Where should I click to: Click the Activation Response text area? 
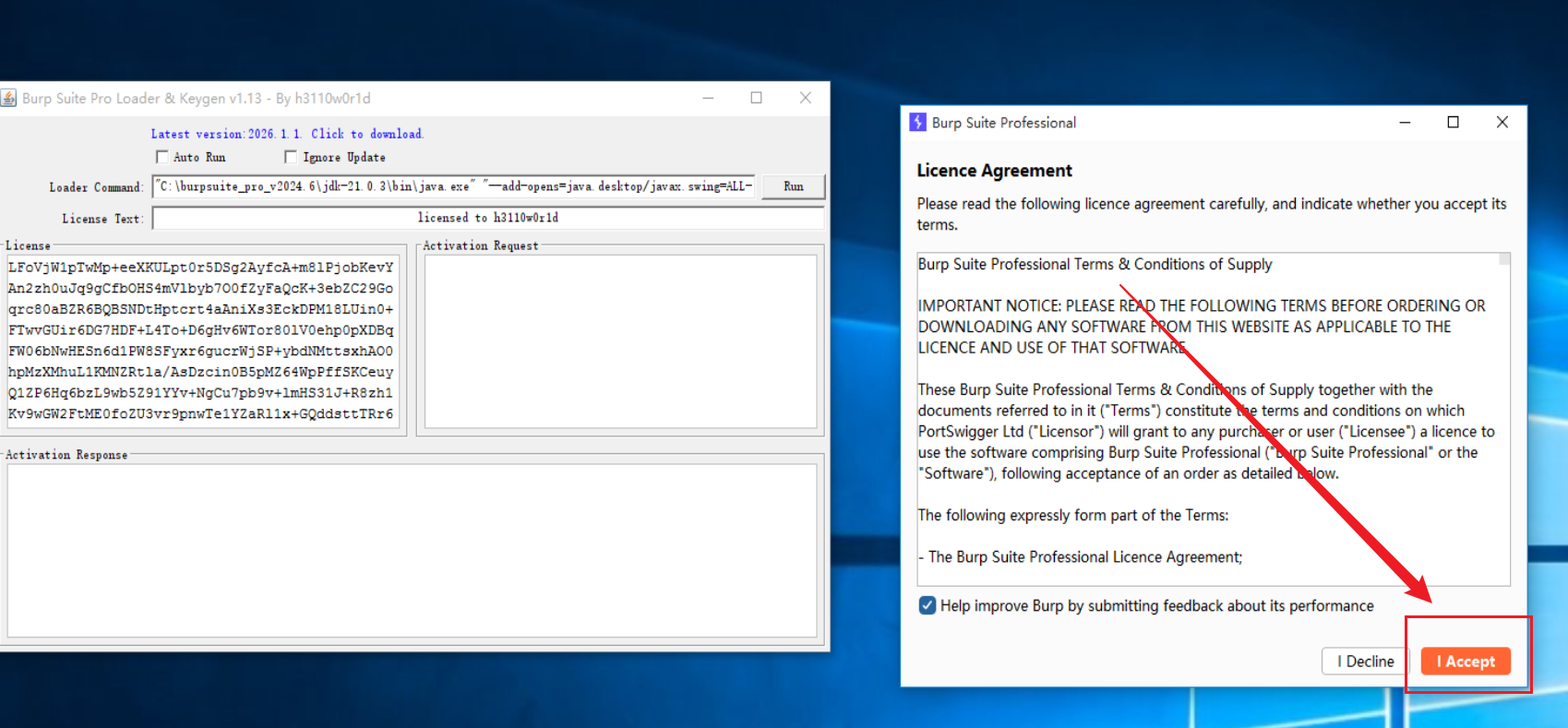pos(412,550)
